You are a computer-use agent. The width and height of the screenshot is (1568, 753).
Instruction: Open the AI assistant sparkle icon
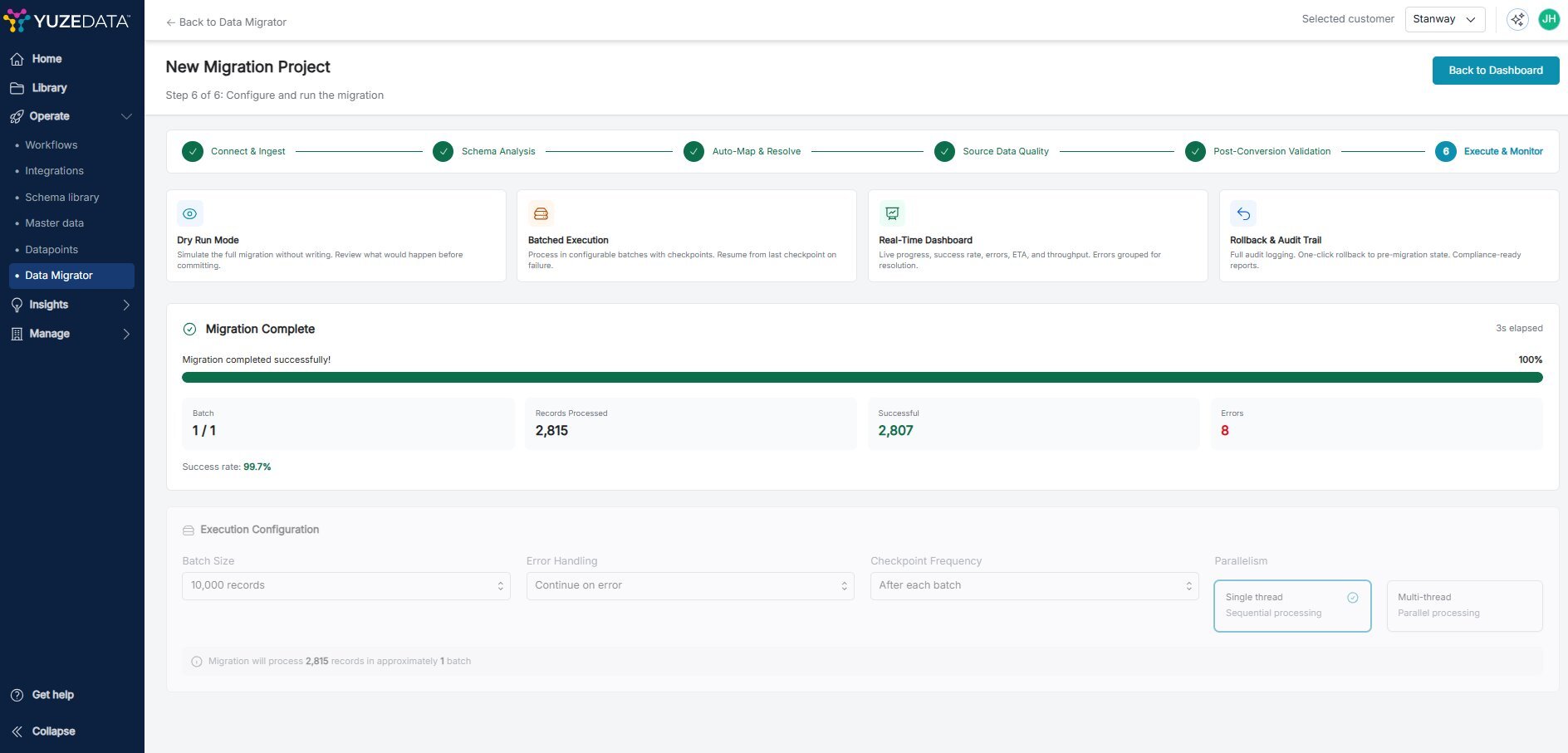[x=1517, y=20]
